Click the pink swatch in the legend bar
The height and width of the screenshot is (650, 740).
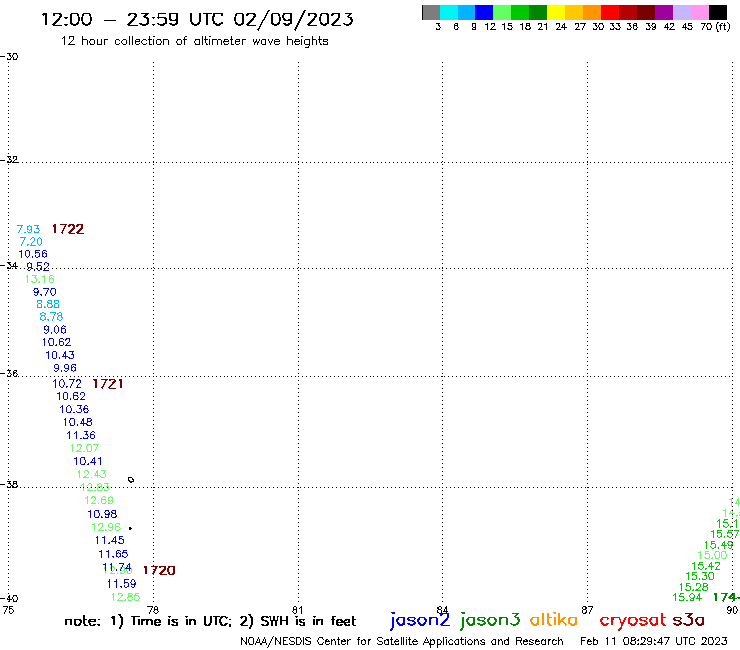click(x=699, y=12)
